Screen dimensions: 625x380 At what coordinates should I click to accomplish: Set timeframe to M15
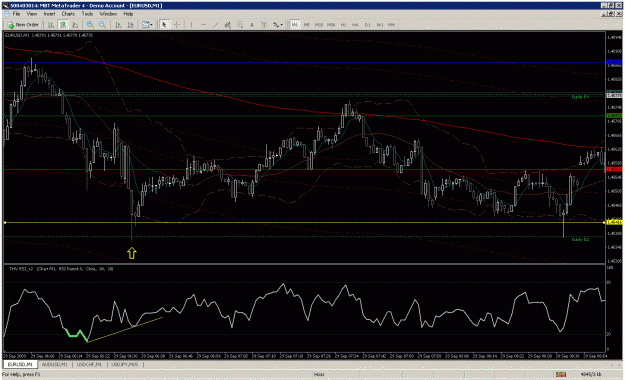coord(319,25)
